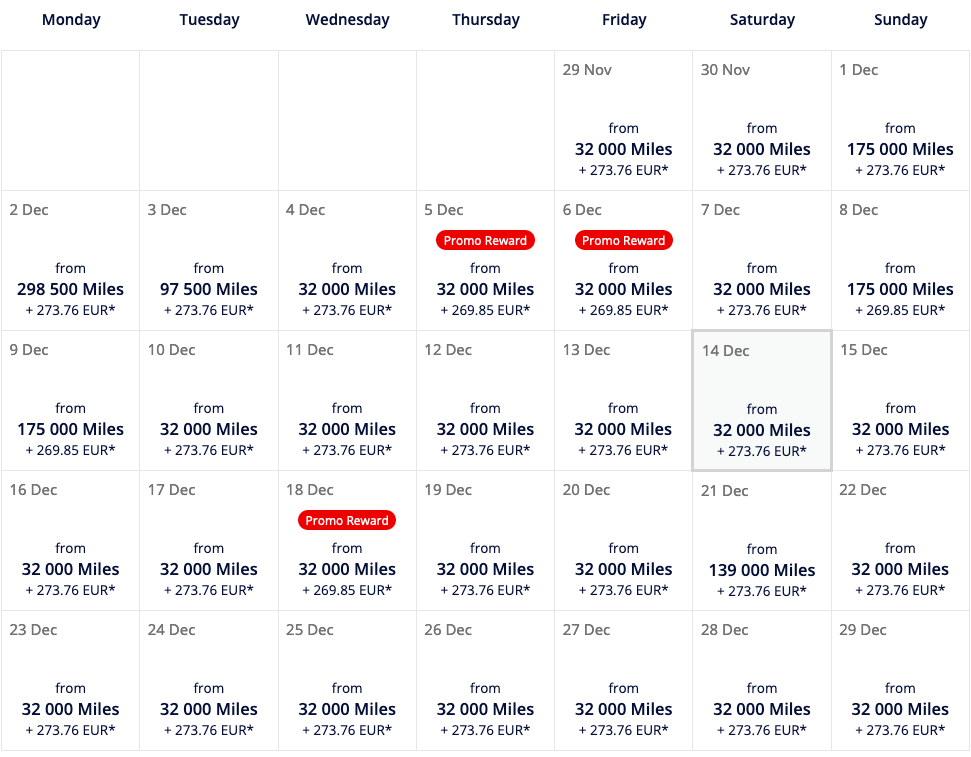Viewport: 971px width, 757px height.
Task: Choose 23 Dec at 32 000 Miles
Action: coord(71,681)
